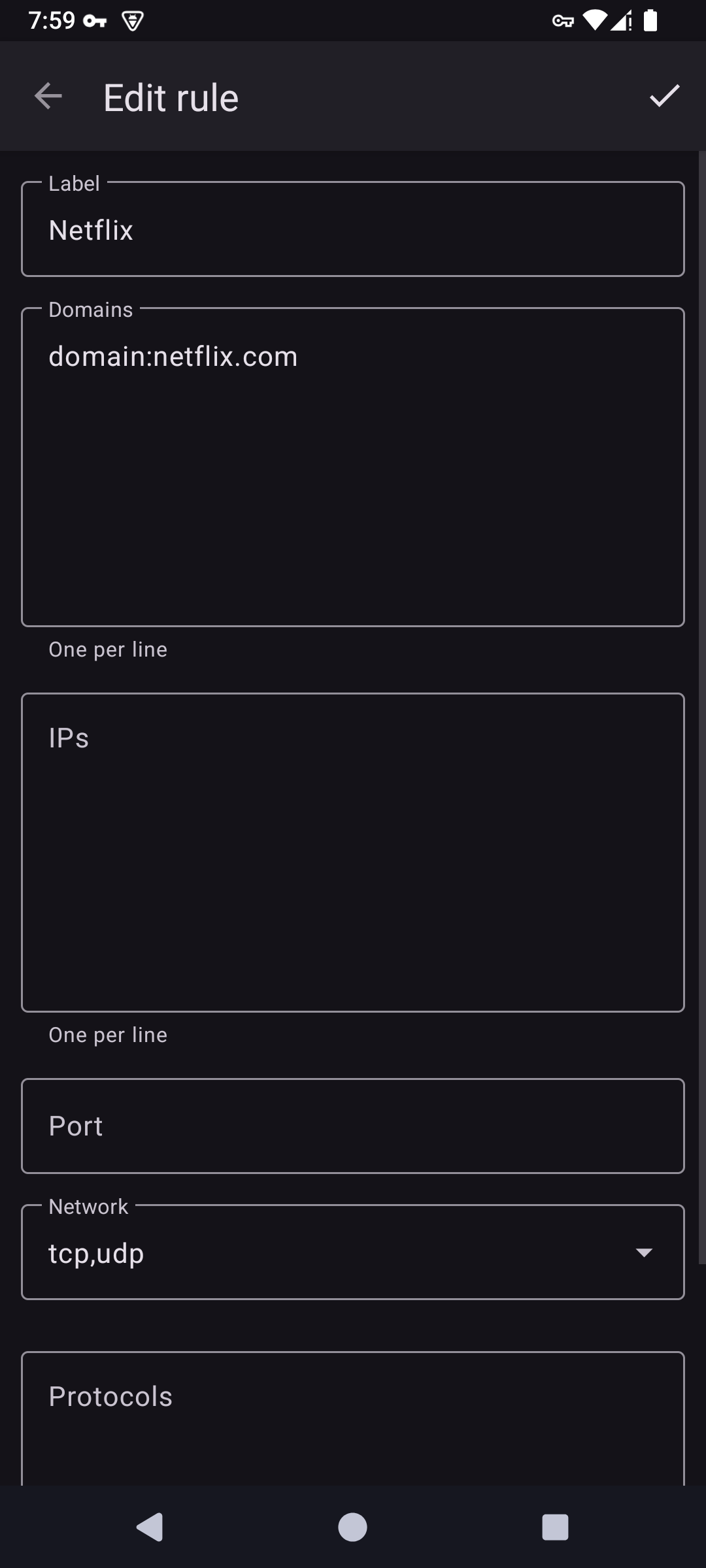Image resolution: width=706 pixels, height=1568 pixels.
Task: Tap the battery icon in the status bar
Action: (x=650, y=21)
